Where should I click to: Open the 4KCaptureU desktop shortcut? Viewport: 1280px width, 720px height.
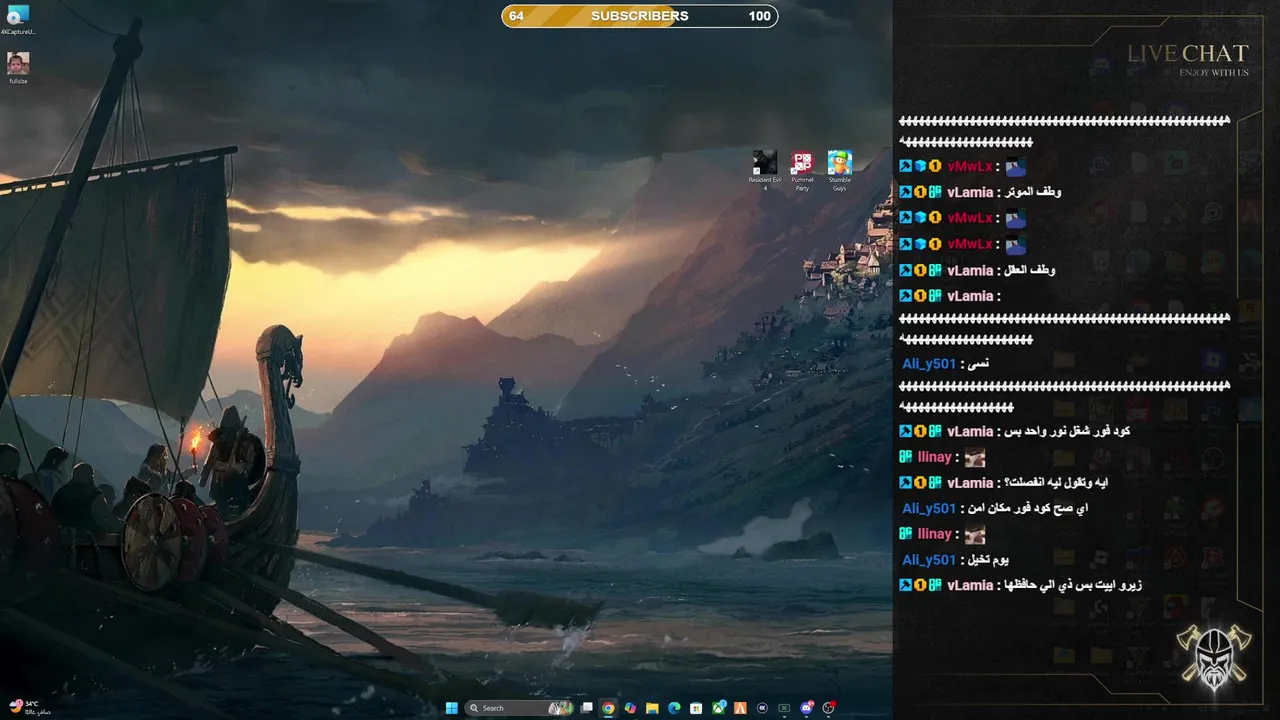click(18, 20)
